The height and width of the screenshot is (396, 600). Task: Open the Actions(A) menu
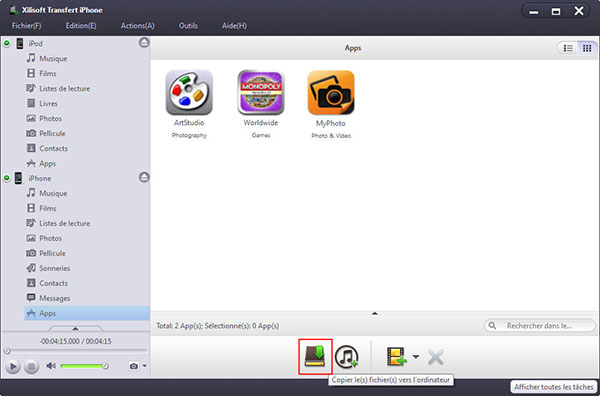(137, 26)
